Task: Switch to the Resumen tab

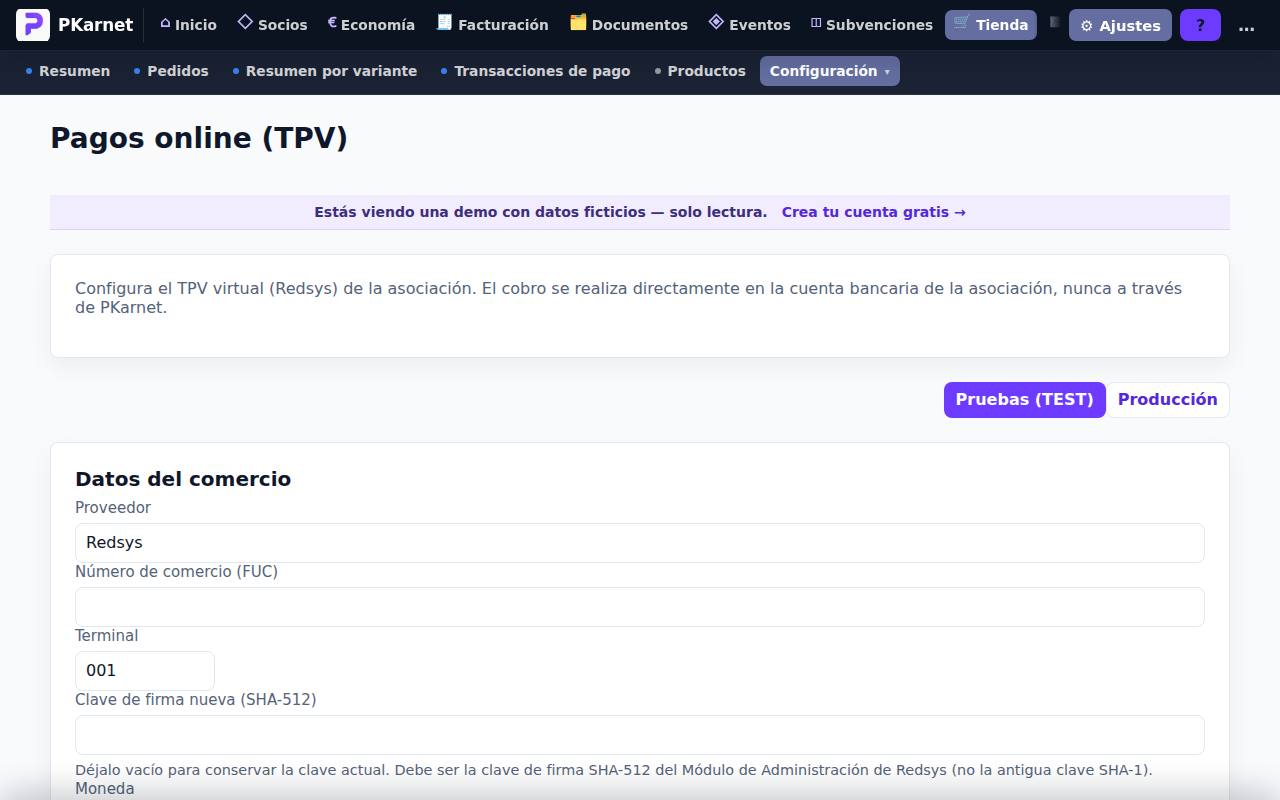Action: pyautogui.click(x=67, y=71)
